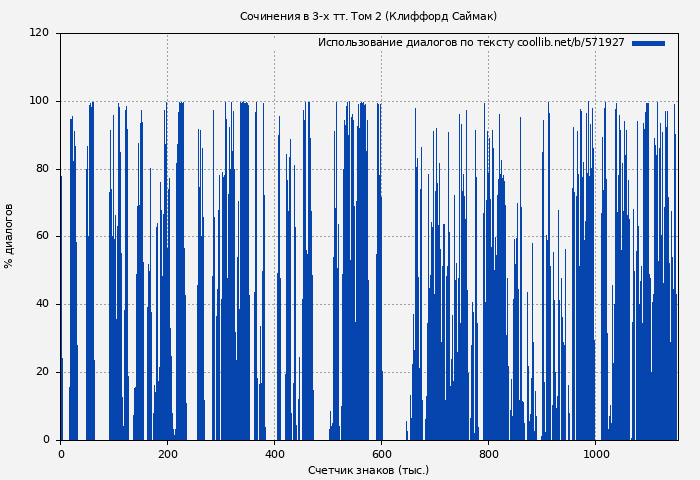Click the x-axis tick label 400
This screenshot has width=700, height=480.
point(275,454)
